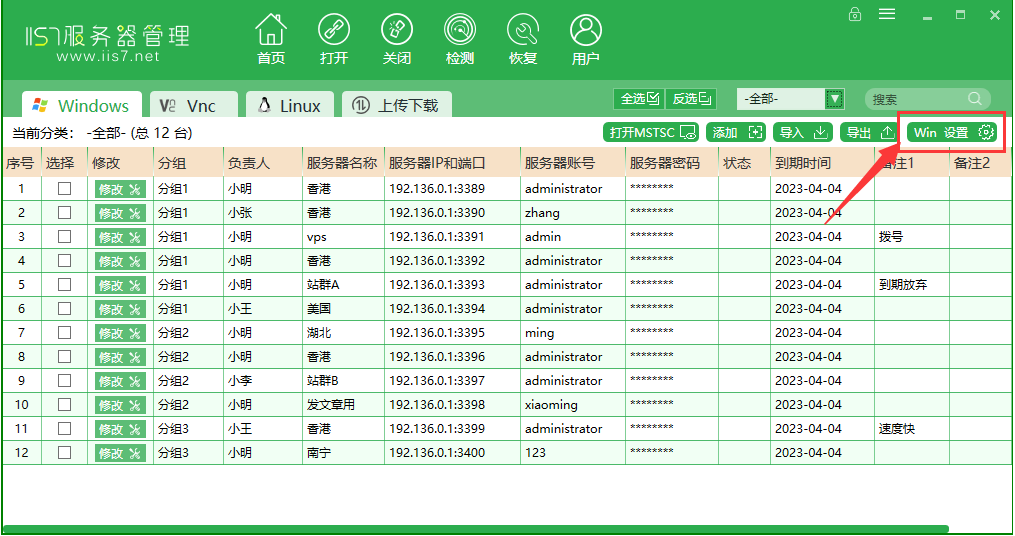Click 修改 for 站群B server
Image resolution: width=1015 pixels, height=536 pixels.
[x=120, y=381]
